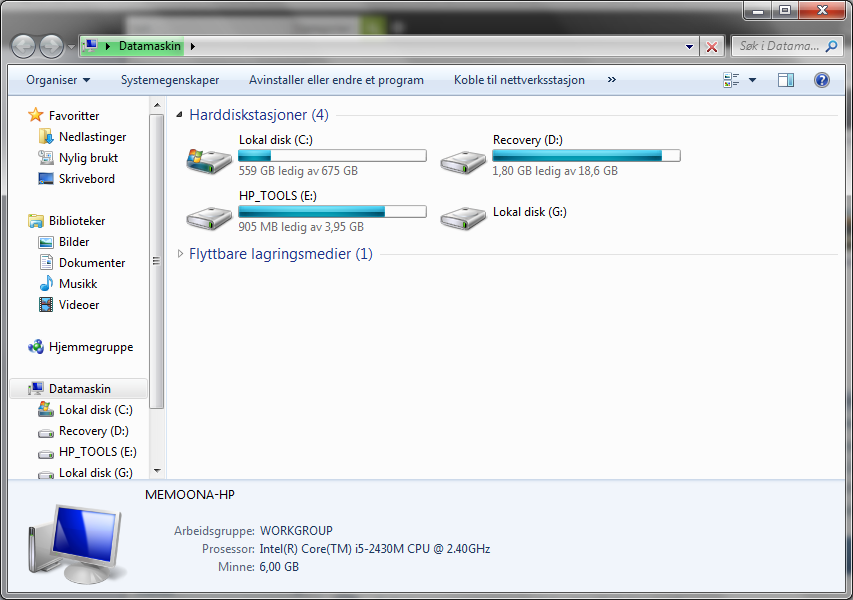Click Koble til nettverksstasjon

point(519,80)
